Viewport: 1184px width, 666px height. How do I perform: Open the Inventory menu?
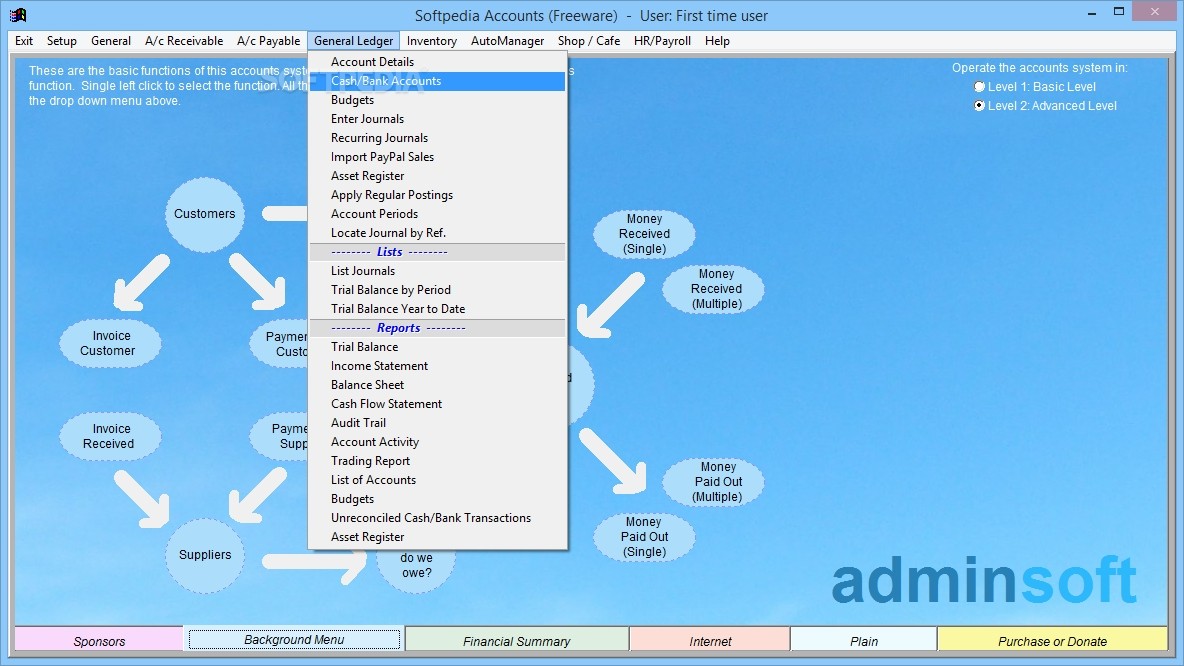click(x=432, y=41)
